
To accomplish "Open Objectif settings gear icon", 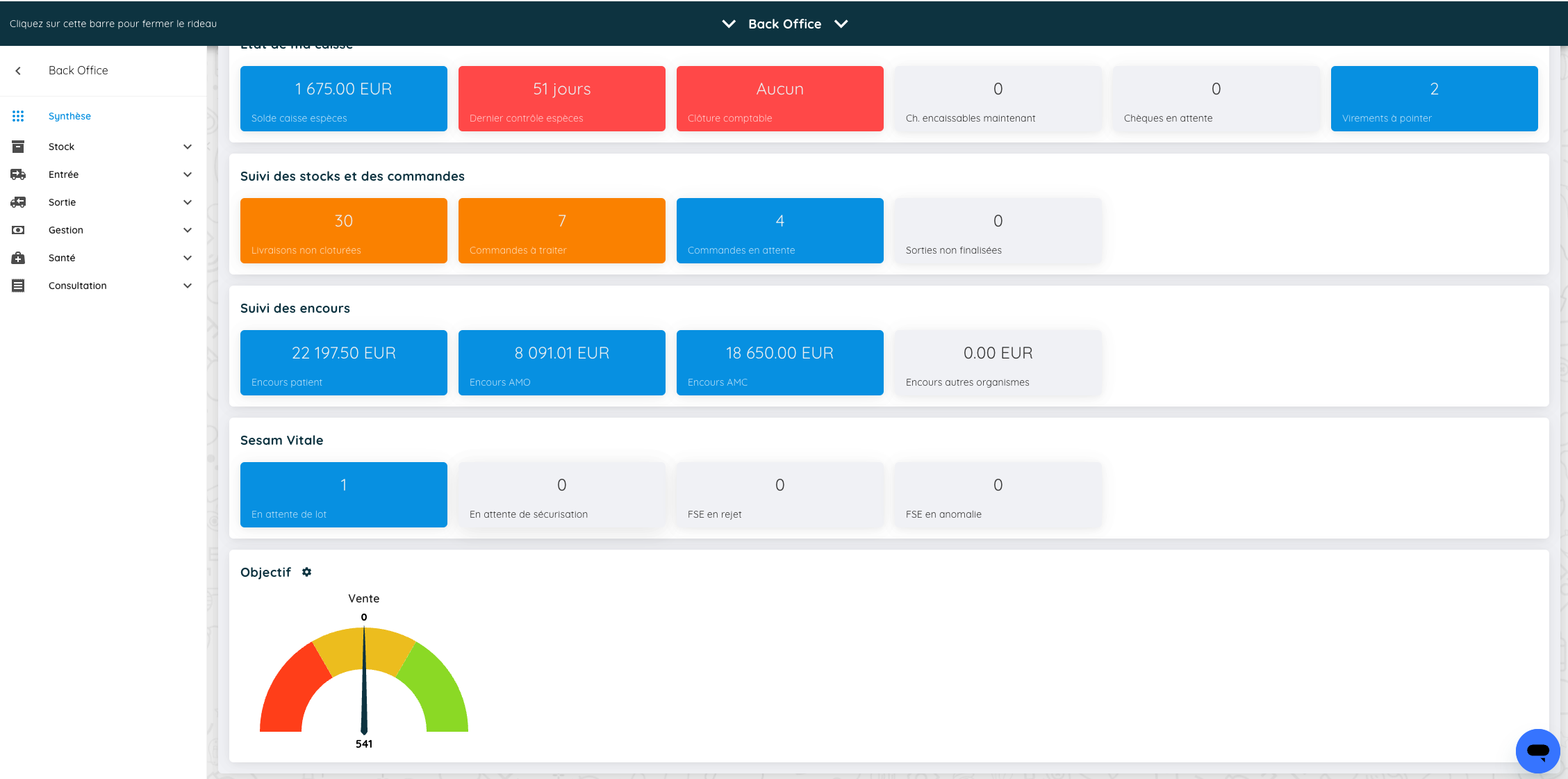I will 306,572.
